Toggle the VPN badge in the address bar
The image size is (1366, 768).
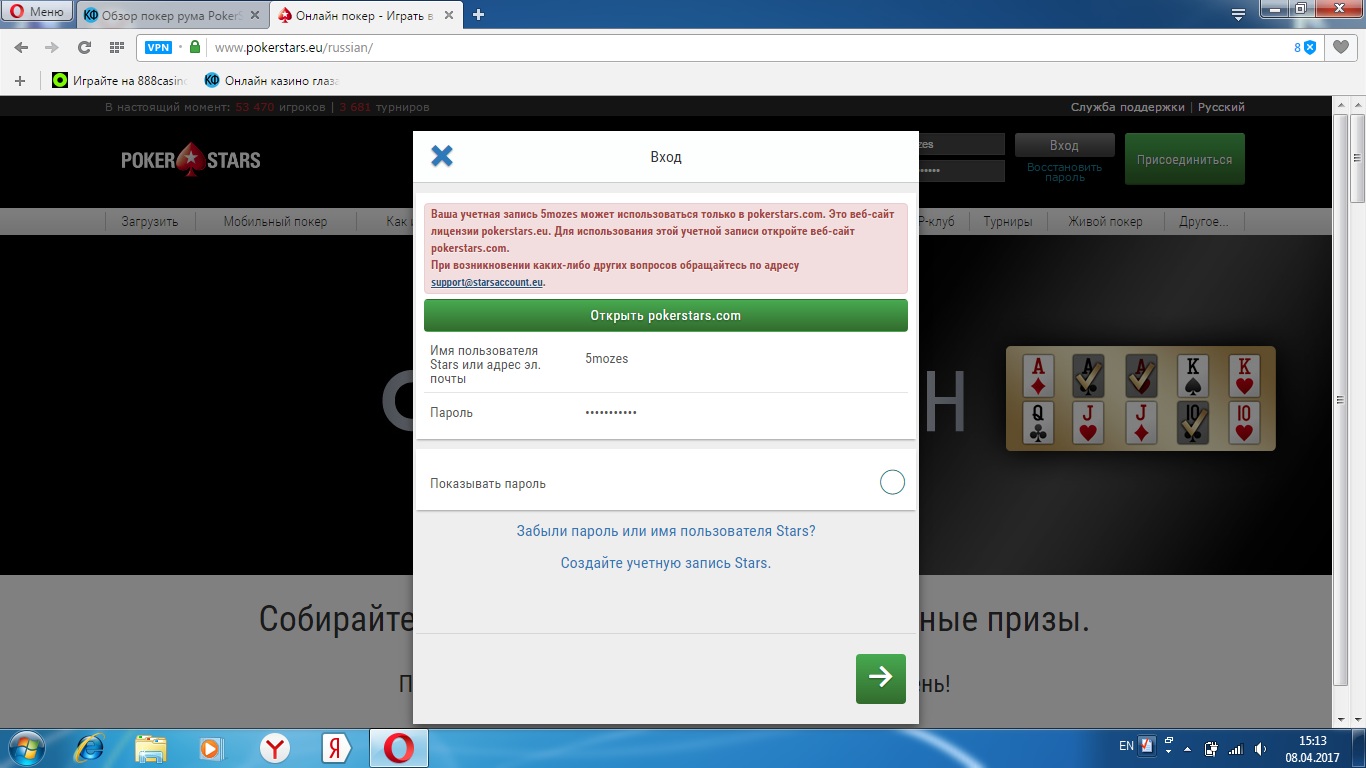coord(158,47)
